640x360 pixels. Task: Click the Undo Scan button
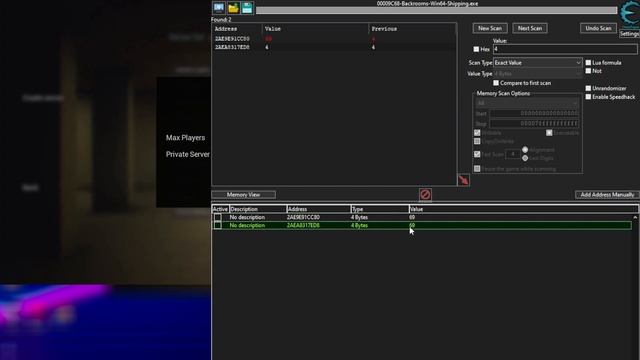[598, 28]
